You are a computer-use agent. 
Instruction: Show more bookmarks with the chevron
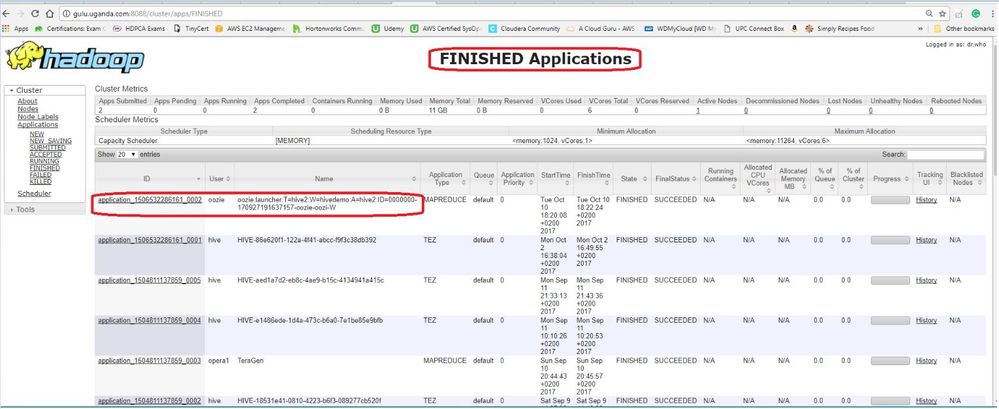(921, 29)
